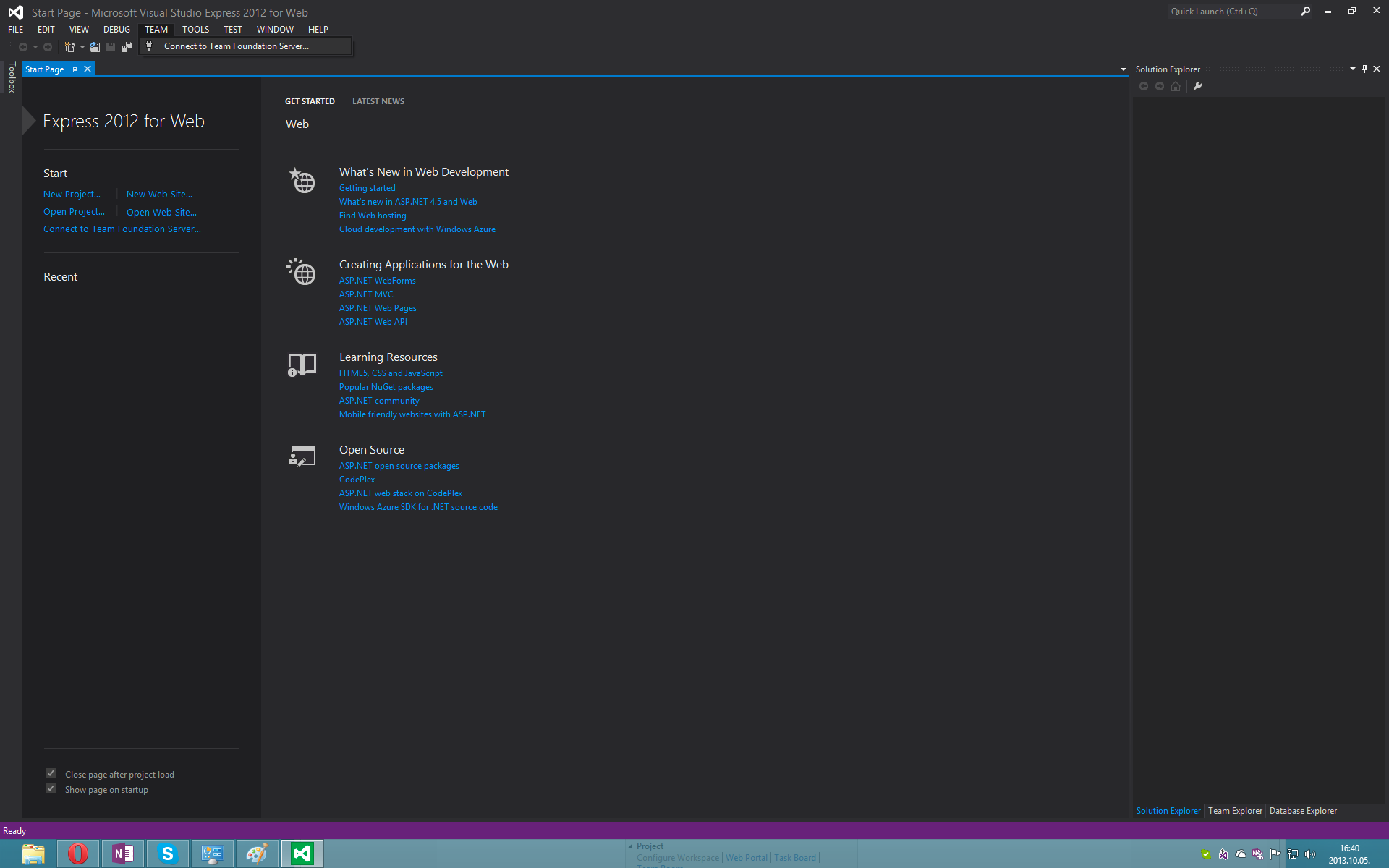Click the Open Project... link
1389x868 pixels.
[x=74, y=212]
